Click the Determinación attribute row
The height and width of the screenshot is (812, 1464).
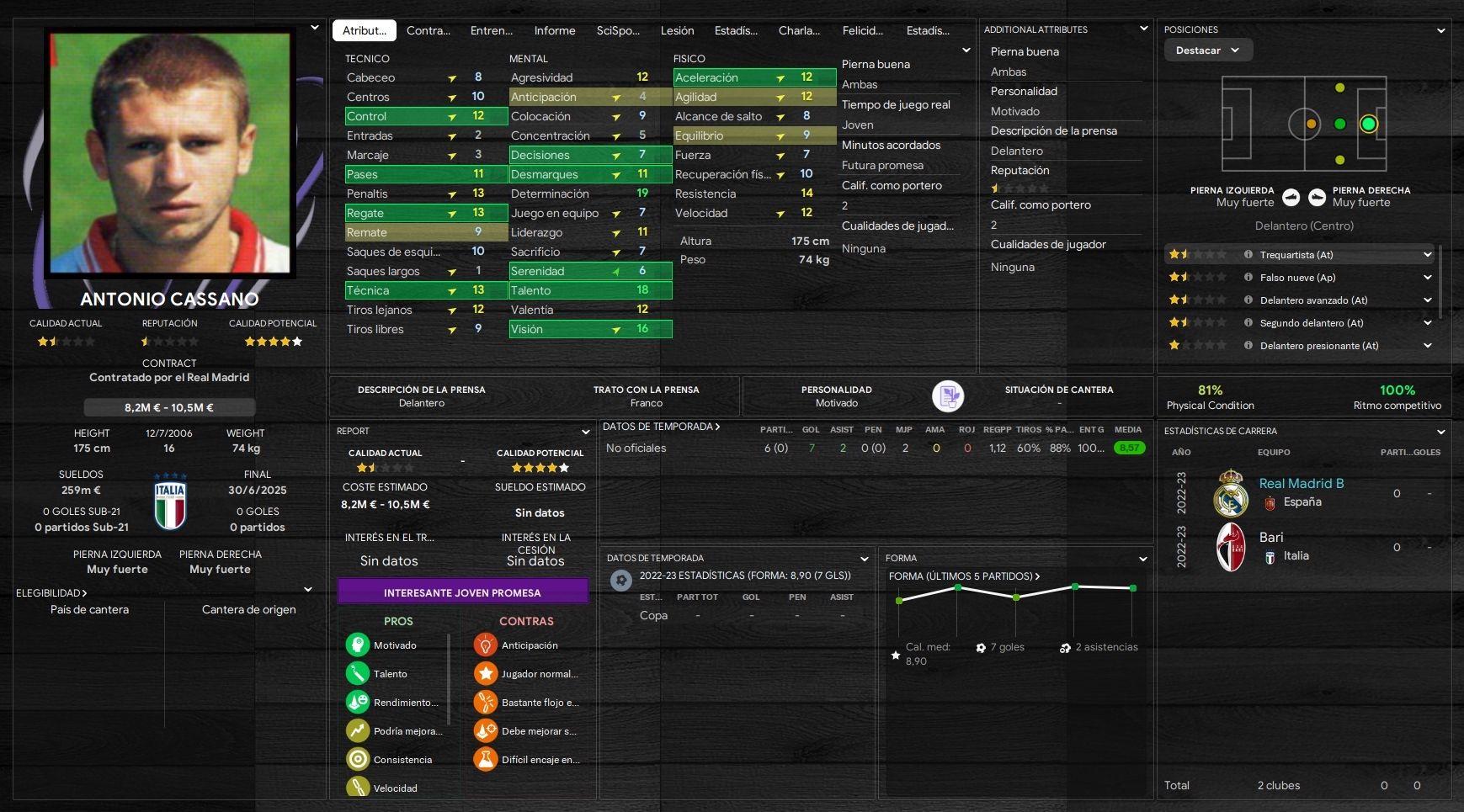pyautogui.click(x=590, y=194)
